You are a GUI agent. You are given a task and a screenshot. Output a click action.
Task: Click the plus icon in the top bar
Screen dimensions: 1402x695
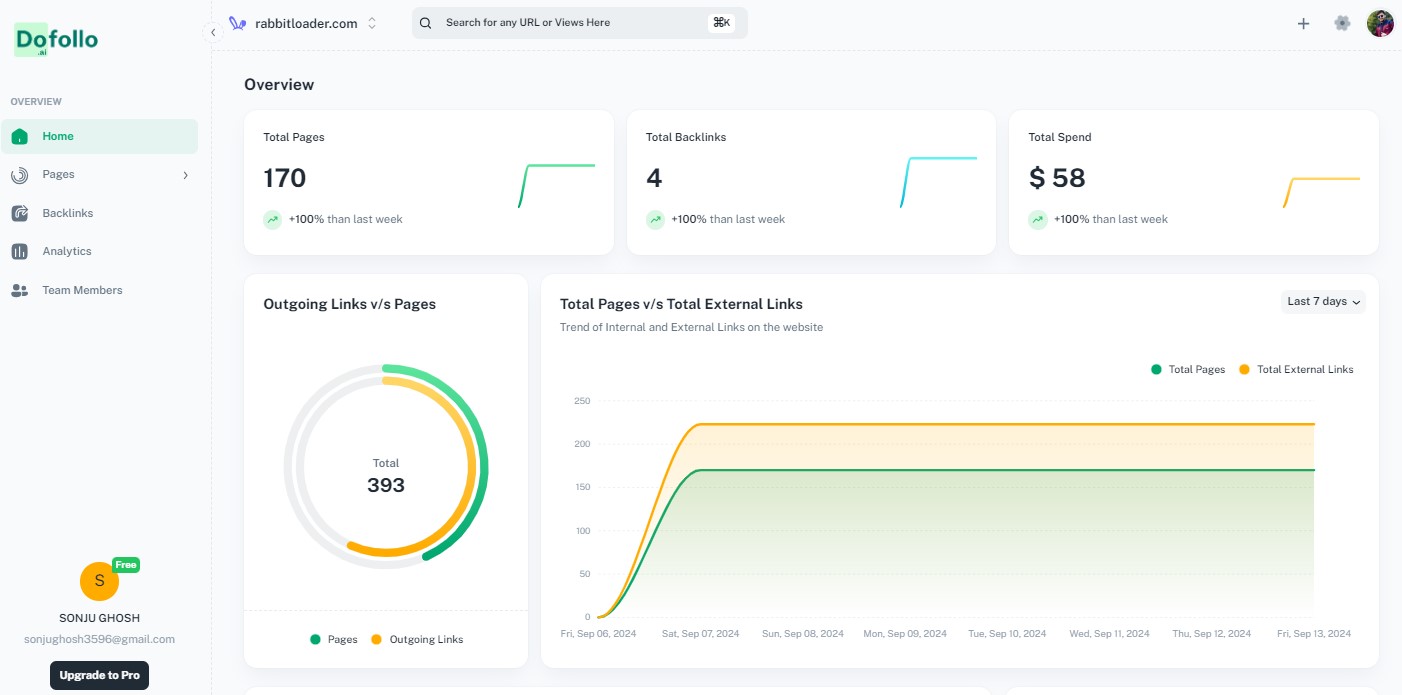(1303, 23)
